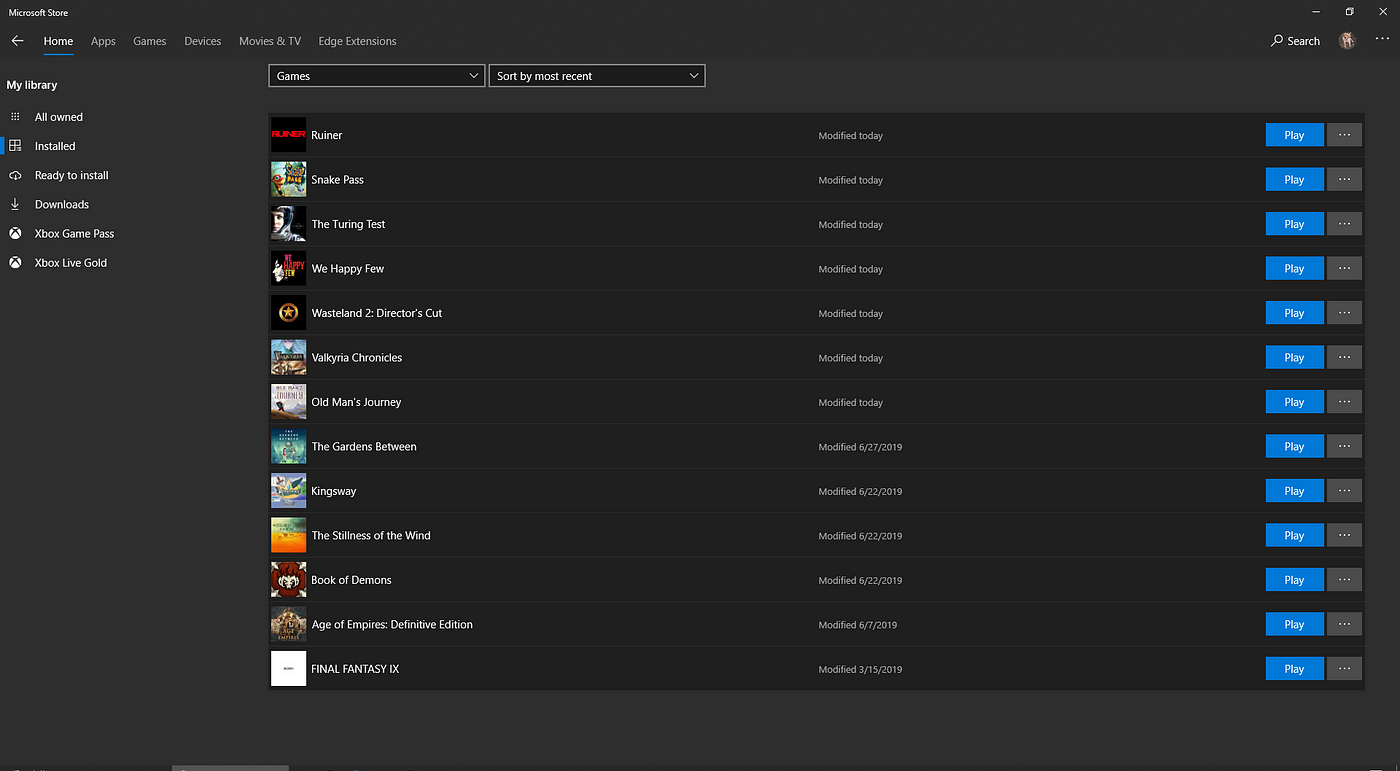
Task: Click the Book of Demons title text
Action: point(351,580)
